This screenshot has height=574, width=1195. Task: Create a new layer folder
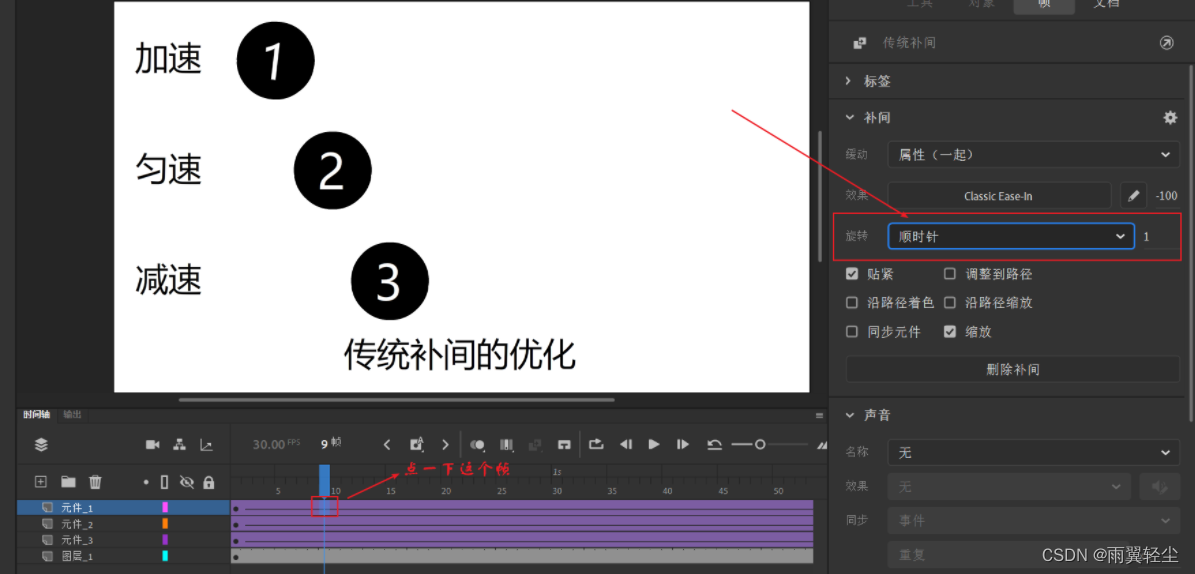[69, 482]
